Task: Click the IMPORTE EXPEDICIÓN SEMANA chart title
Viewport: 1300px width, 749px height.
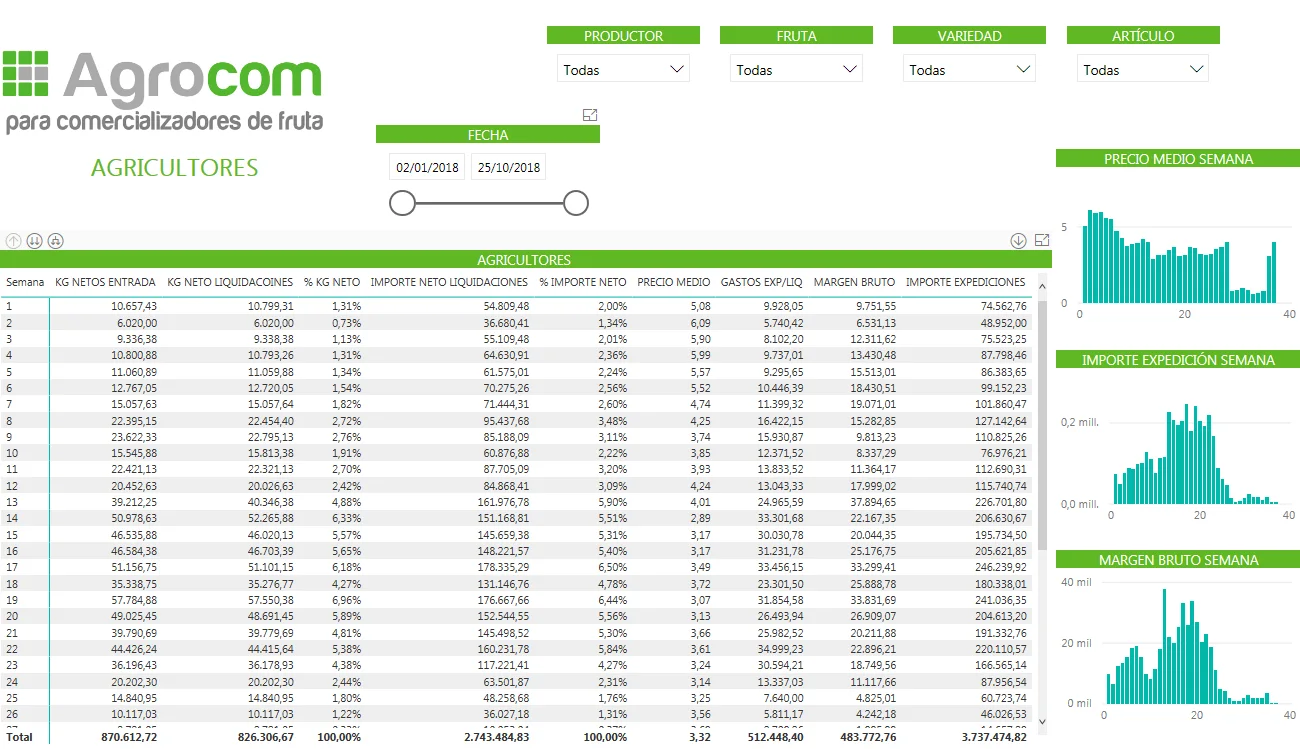Action: [x=1178, y=360]
